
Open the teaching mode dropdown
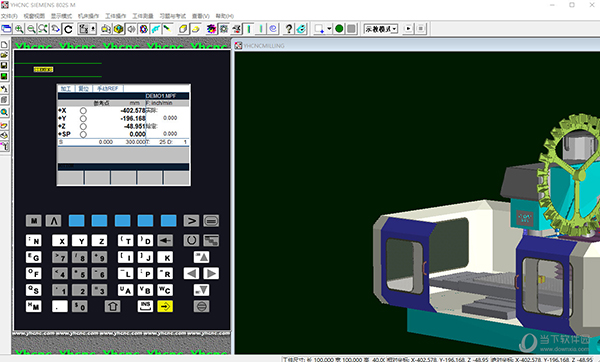pyautogui.click(x=381, y=29)
